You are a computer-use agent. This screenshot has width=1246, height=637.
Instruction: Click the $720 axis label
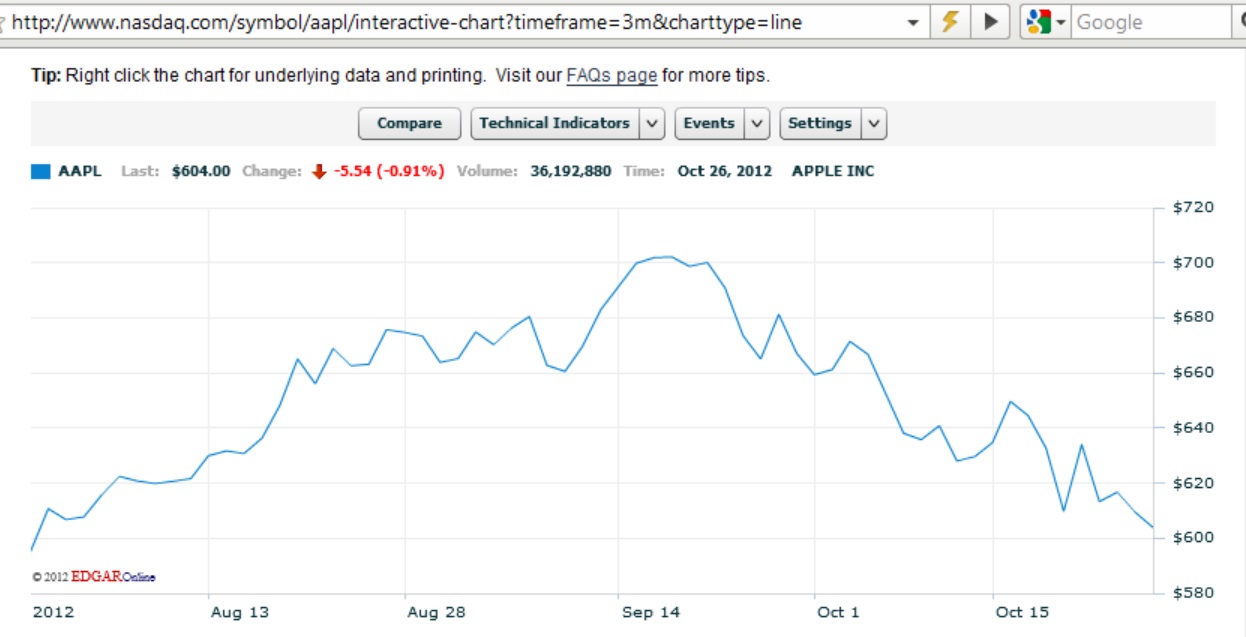coord(1192,208)
